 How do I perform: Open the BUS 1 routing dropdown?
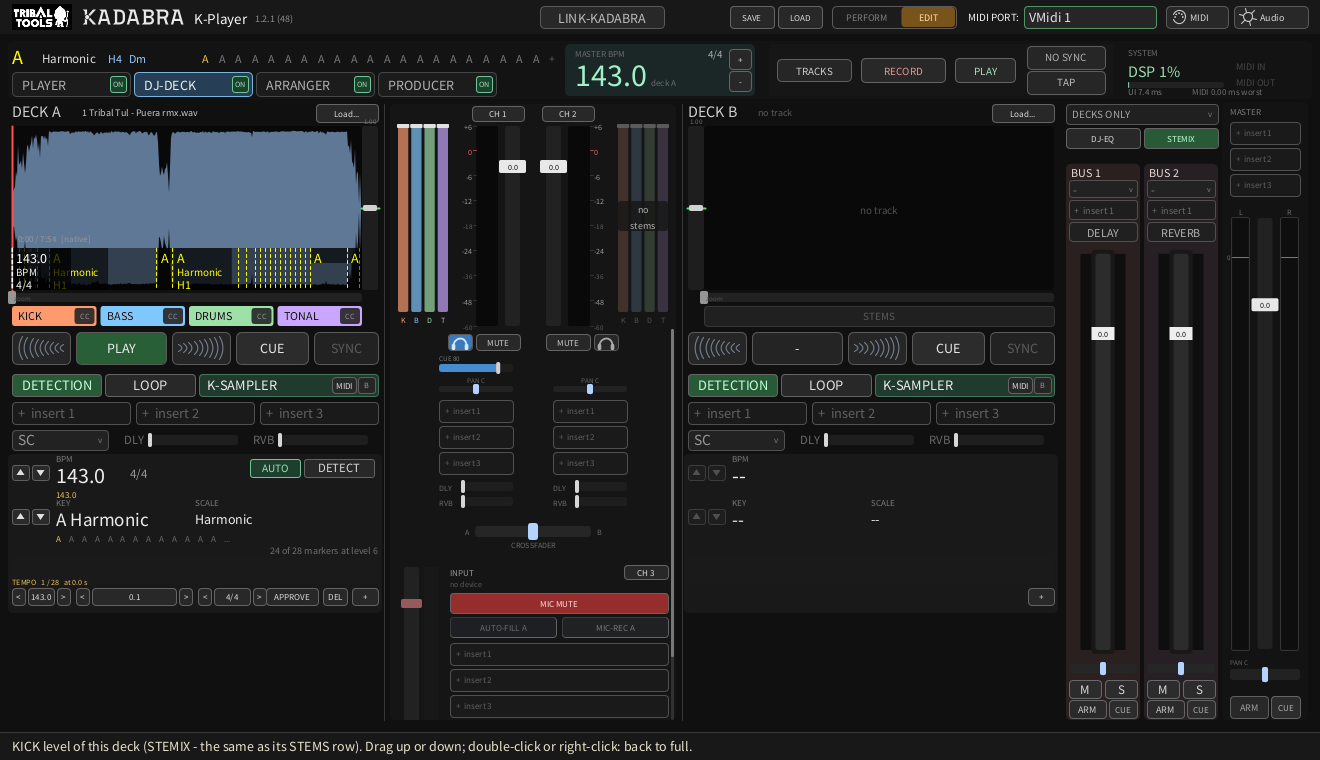click(x=1103, y=189)
